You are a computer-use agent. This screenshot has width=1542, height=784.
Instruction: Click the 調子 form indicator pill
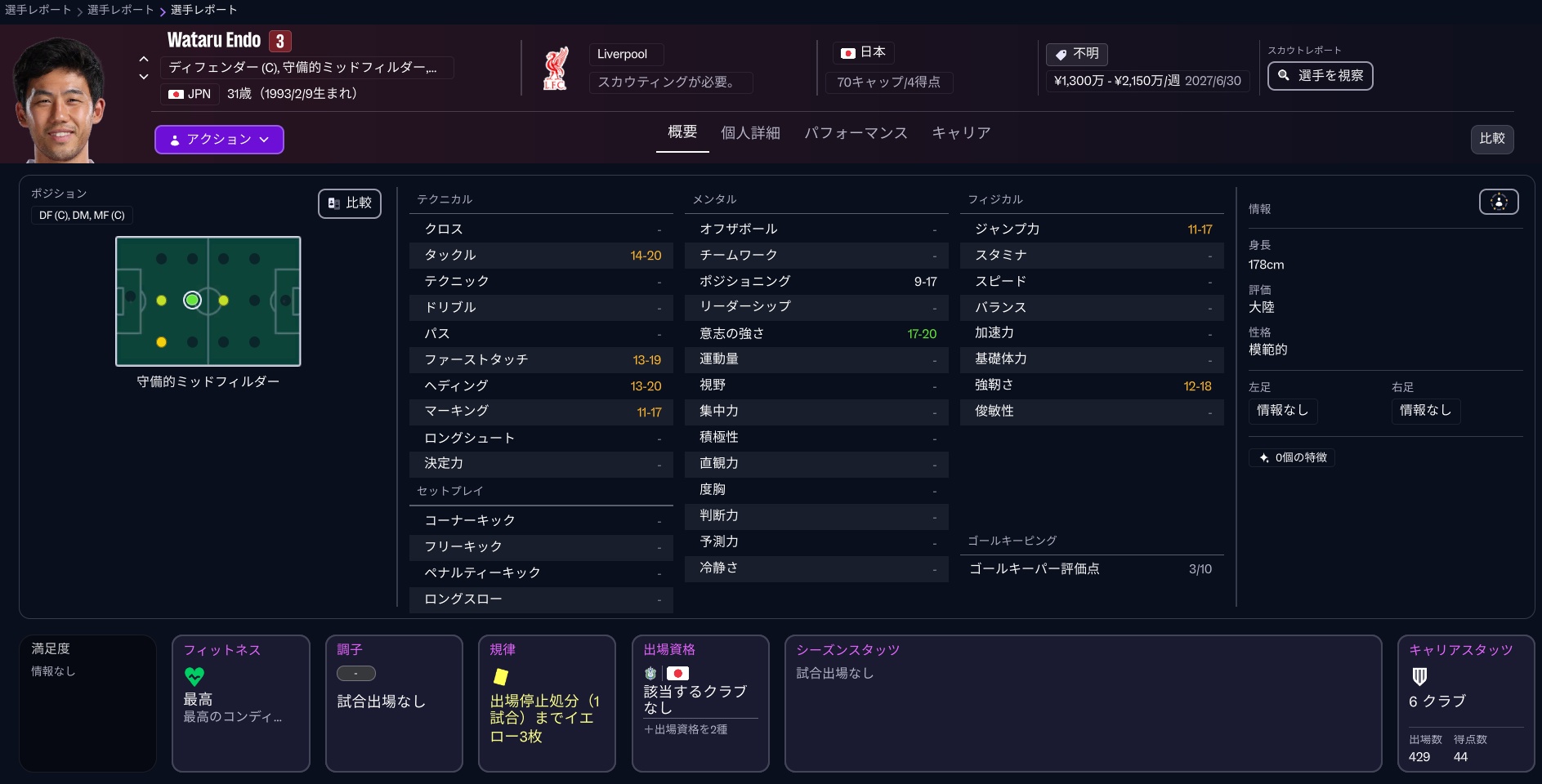[x=356, y=674]
